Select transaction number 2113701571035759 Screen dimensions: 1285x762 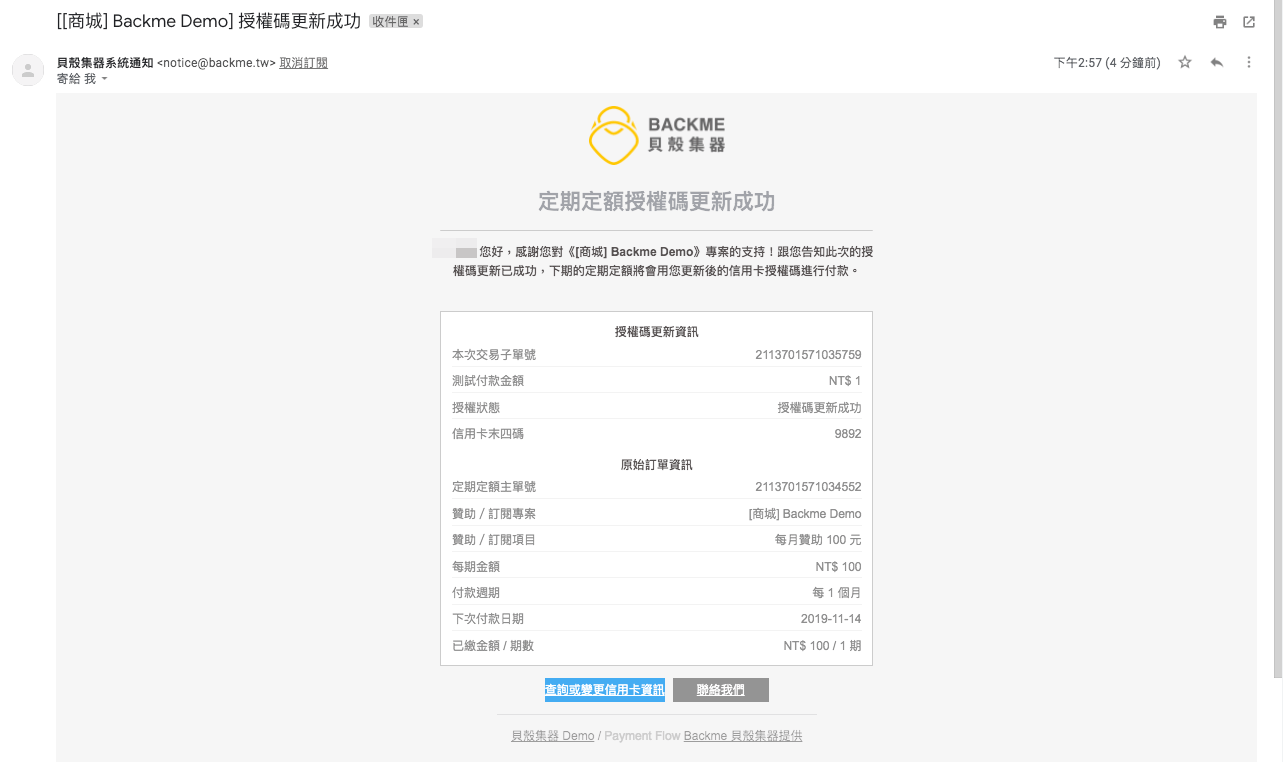(x=808, y=355)
